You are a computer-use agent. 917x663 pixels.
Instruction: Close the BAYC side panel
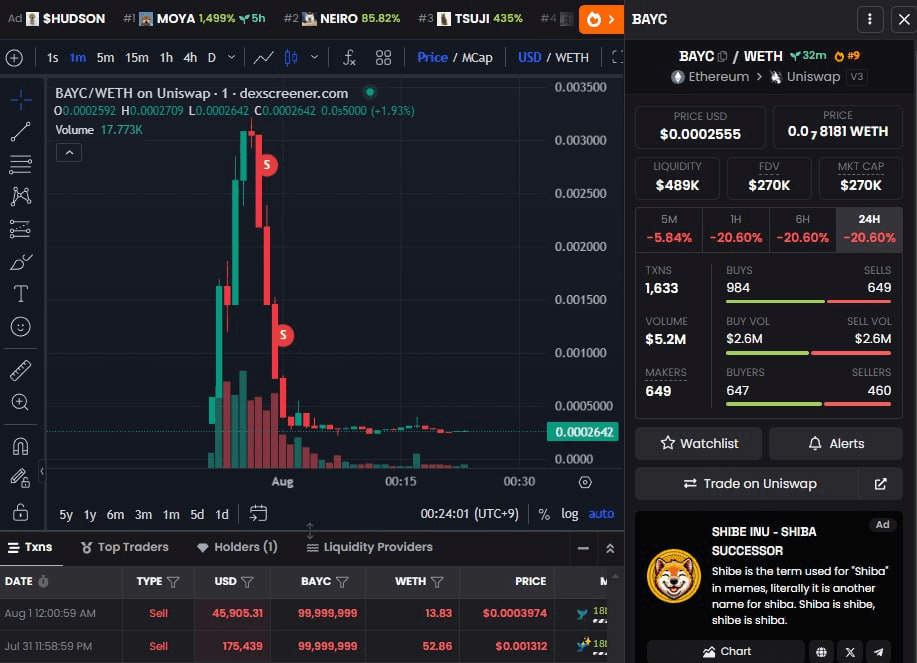[x=904, y=19]
